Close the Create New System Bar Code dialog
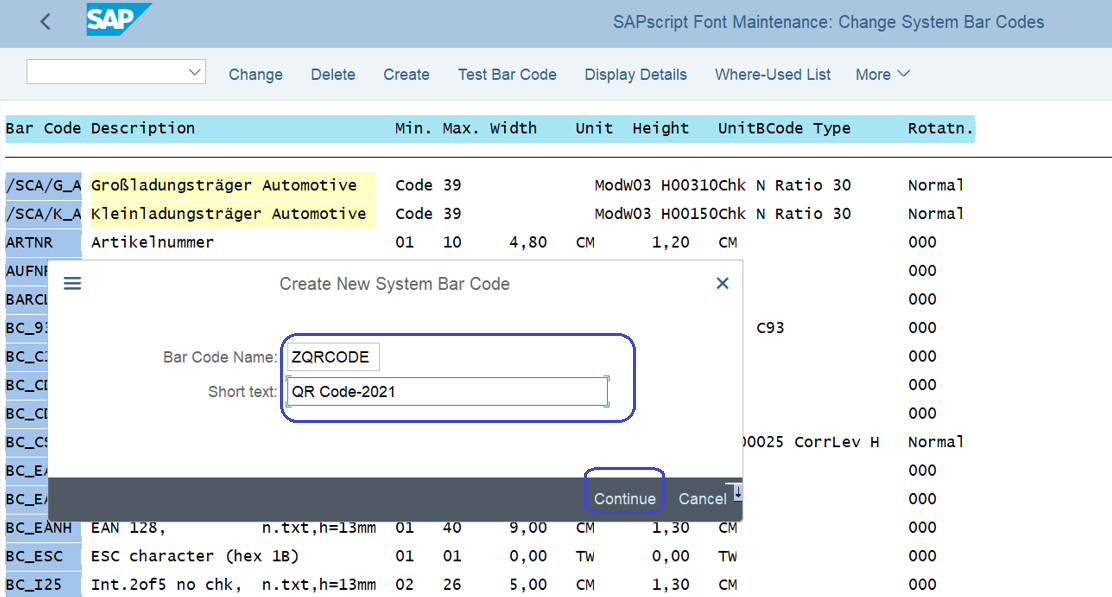 722,283
